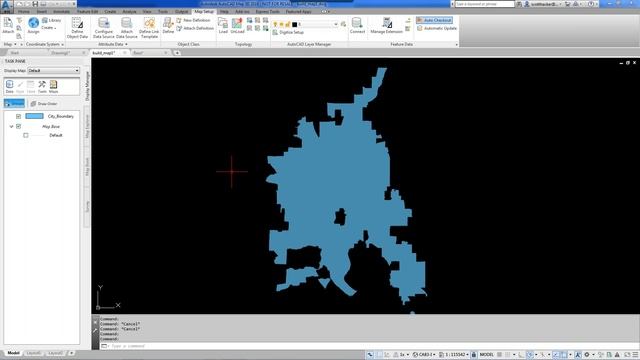
Task: Click Define Link Template
Action: coord(149,28)
